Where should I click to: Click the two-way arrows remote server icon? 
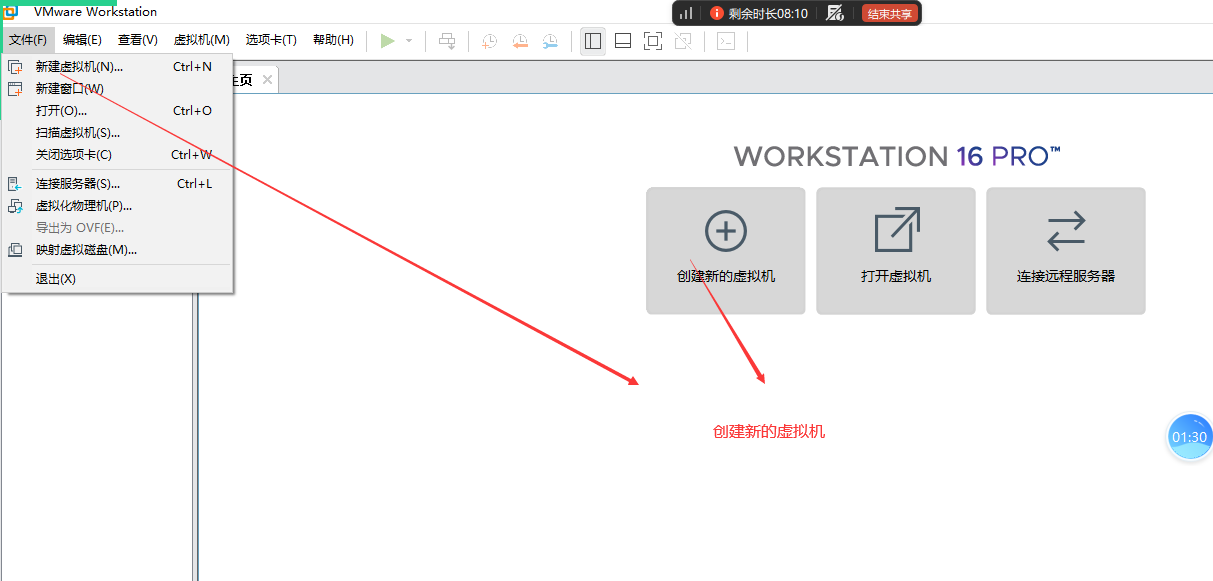tap(1066, 231)
